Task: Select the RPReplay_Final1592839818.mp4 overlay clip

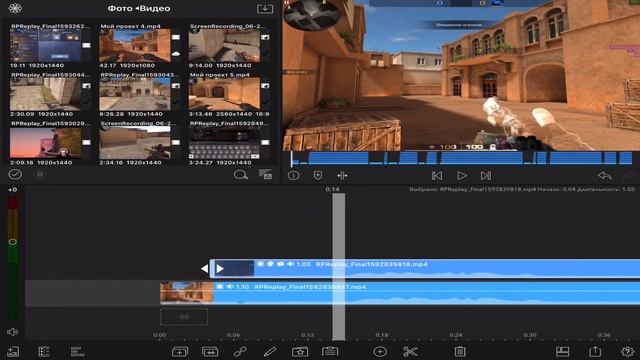Action: pos(424,269)
